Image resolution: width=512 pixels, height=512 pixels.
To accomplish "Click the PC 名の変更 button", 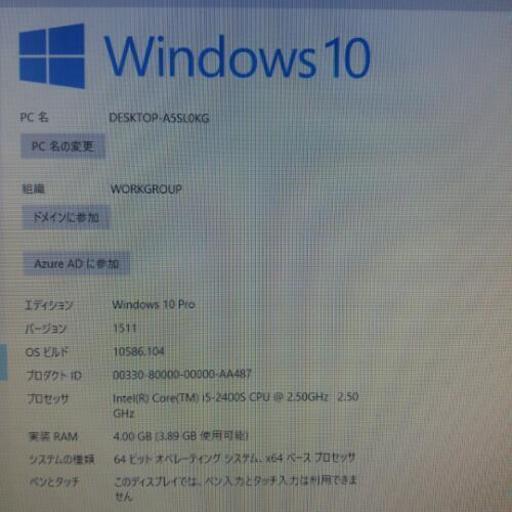I will (63, 146).
